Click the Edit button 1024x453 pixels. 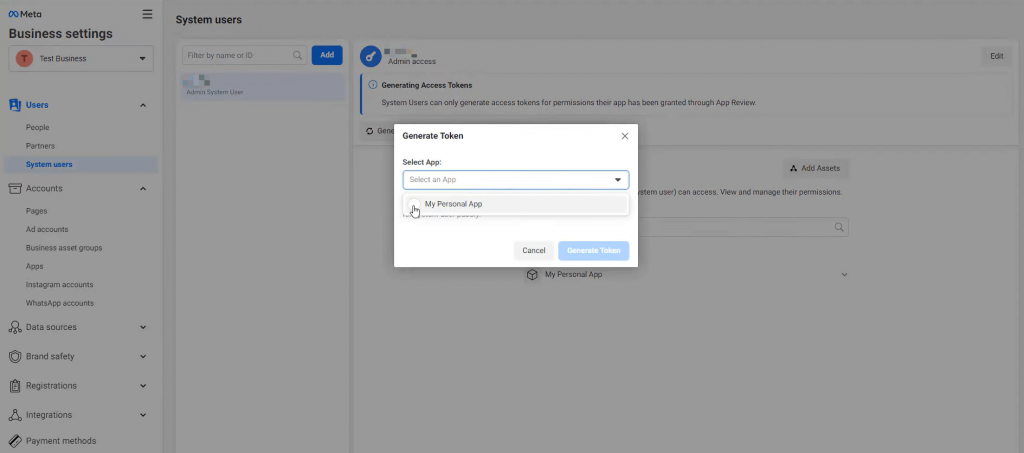coord(997,56)
